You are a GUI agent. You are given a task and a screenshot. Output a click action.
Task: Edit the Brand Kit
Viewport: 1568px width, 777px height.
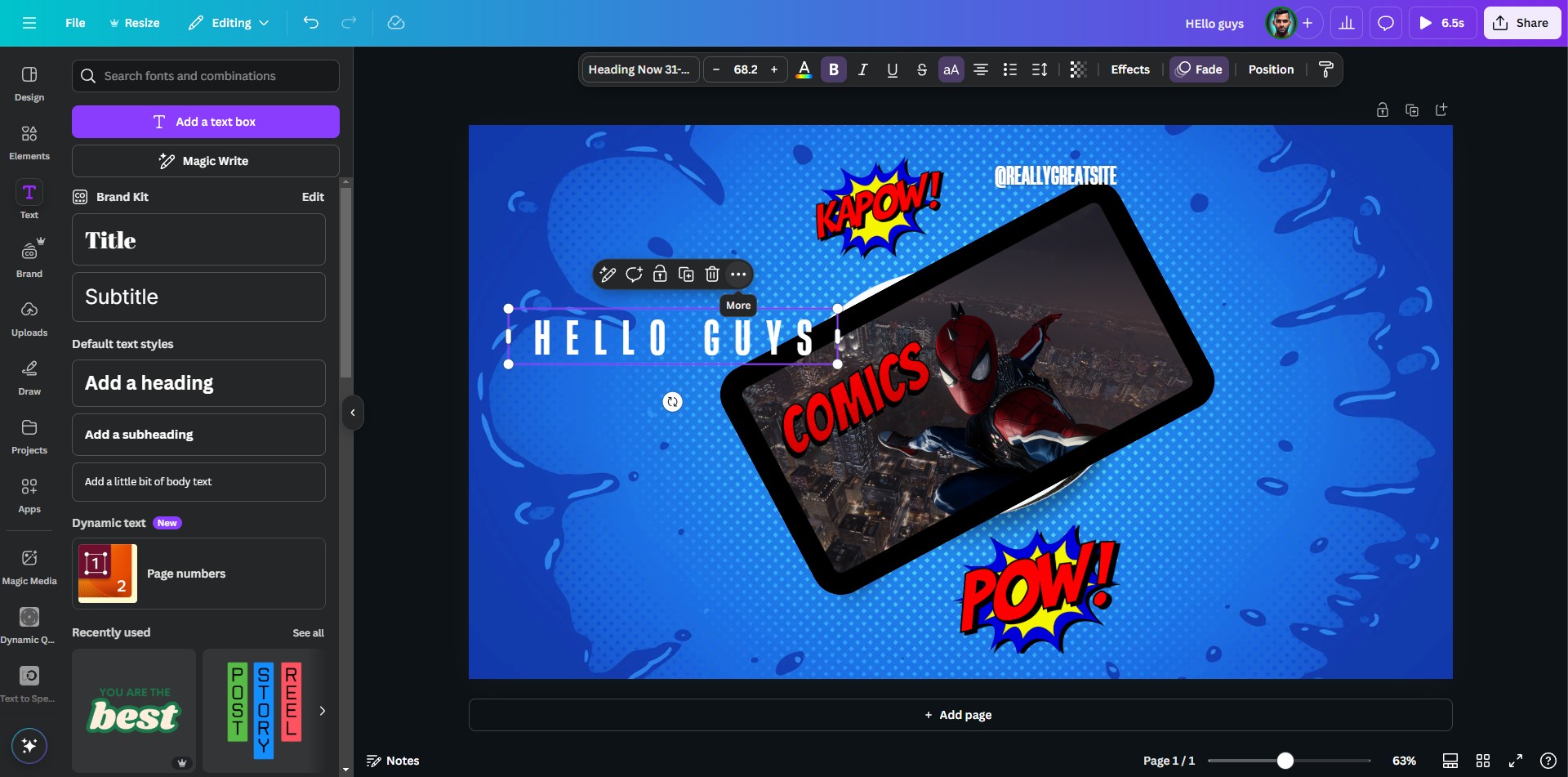point(313,197)
